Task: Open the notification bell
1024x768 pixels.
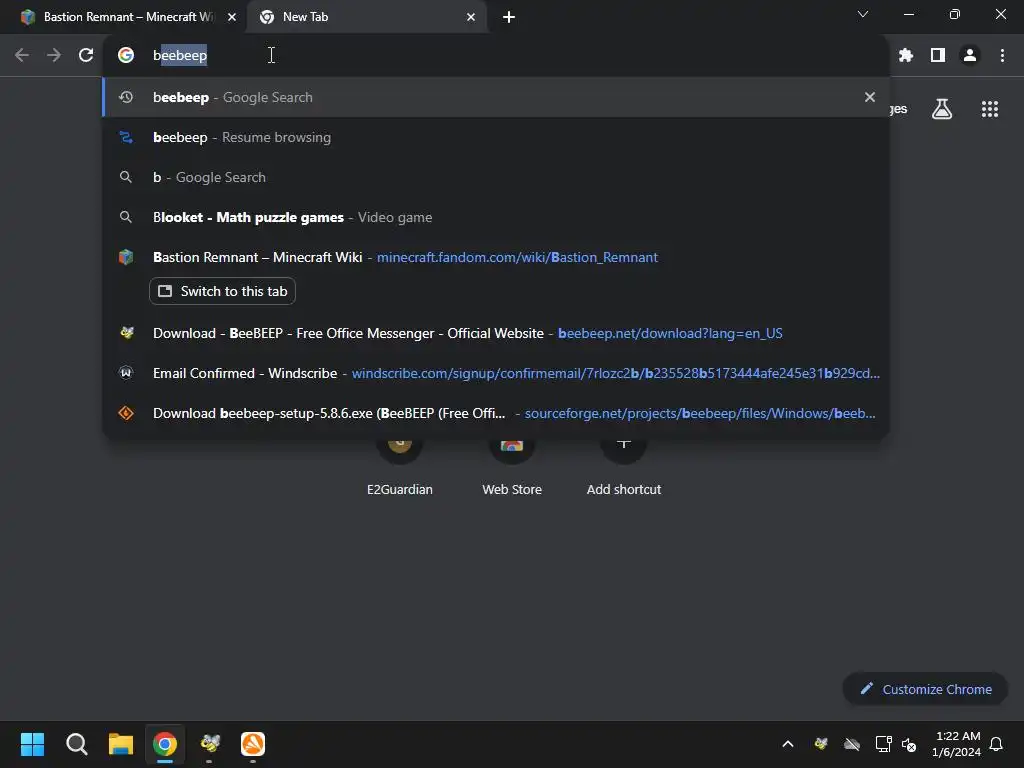Action: [x=997, y=744]
